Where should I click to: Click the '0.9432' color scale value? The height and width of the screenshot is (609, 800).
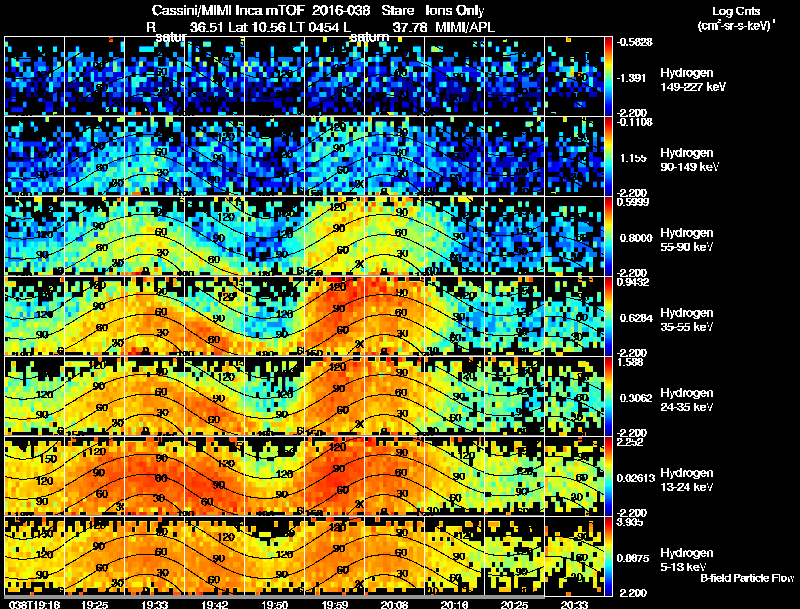pos(633,282)
